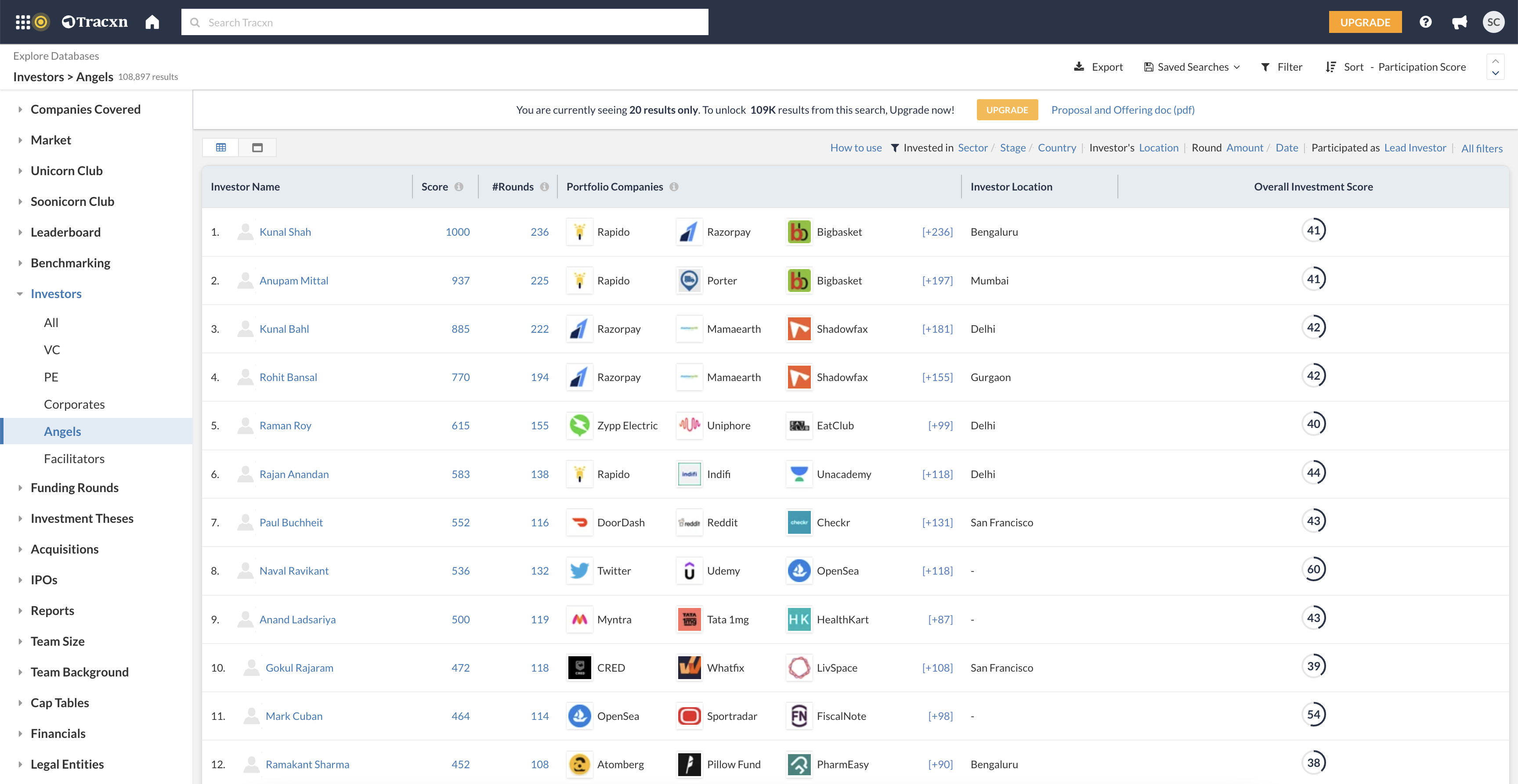The width and height of the screenshot is (1518, 784).
Task: Select Angels investors category
Action: tap(62, 431)
